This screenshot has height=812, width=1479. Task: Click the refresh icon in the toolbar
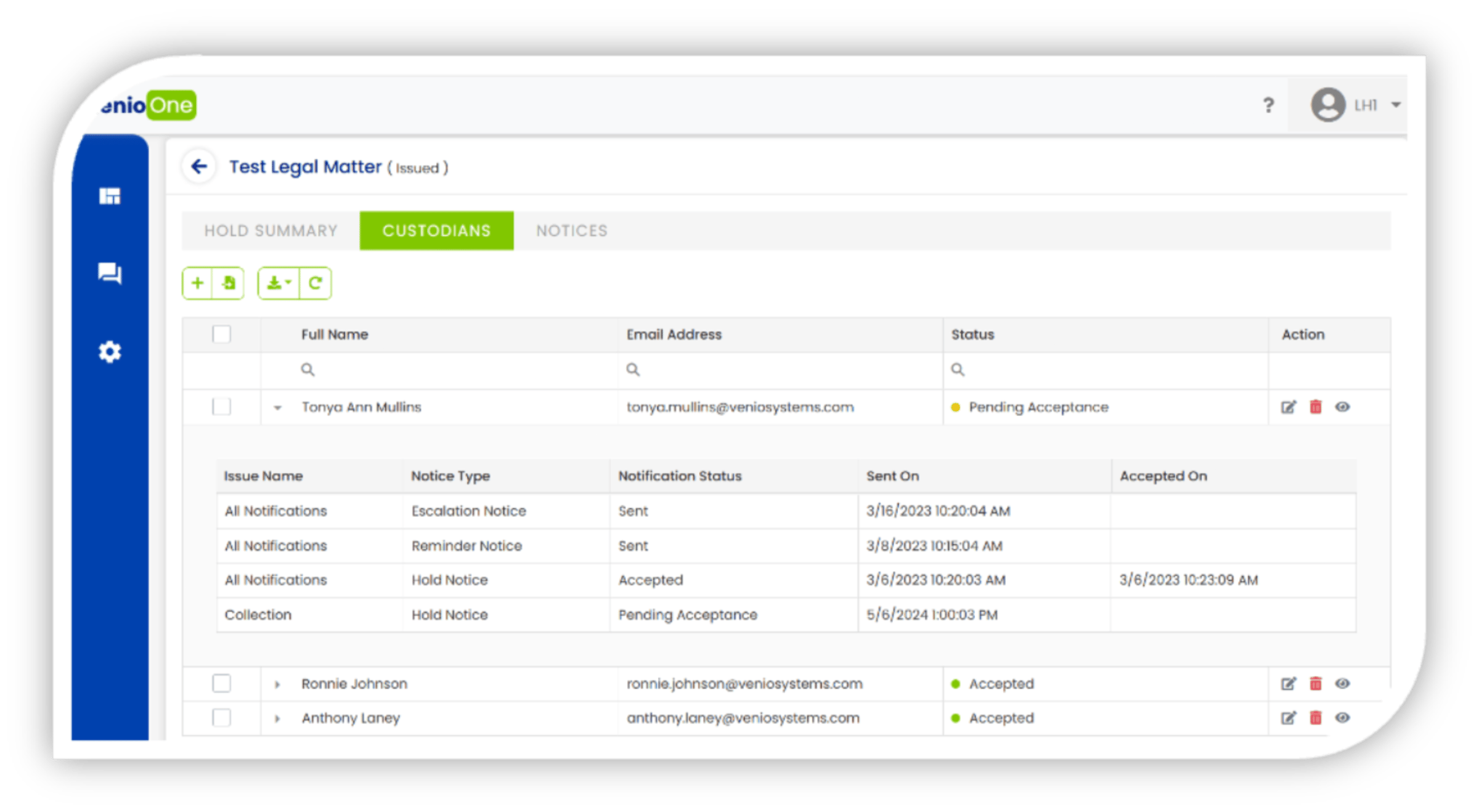(316, 283)
